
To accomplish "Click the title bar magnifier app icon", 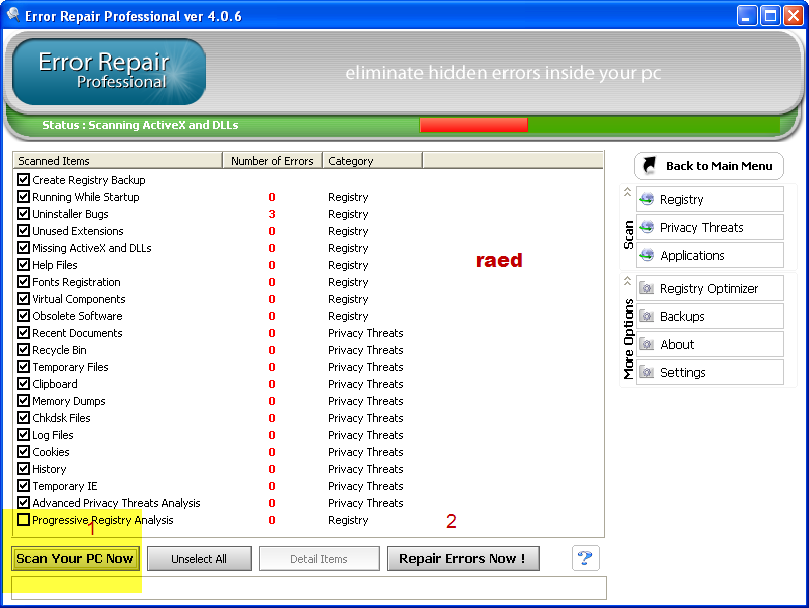I will [x=13, y=15].
